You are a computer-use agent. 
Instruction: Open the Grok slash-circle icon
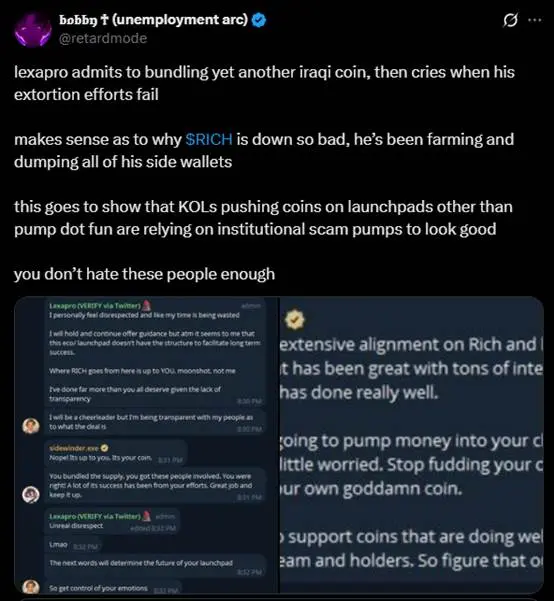point(510,20)
